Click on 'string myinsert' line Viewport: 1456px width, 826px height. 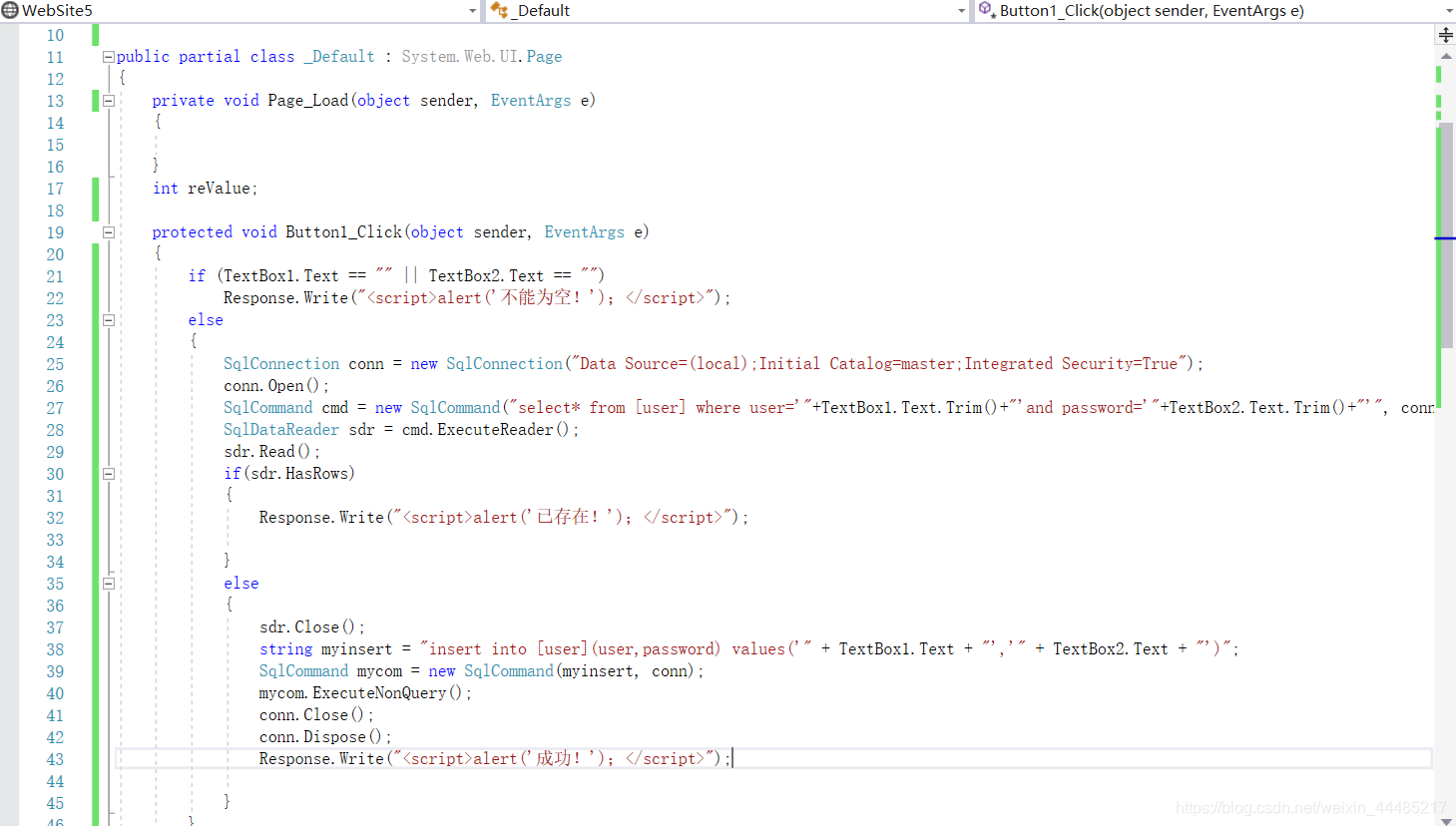[x=748, y=649]
